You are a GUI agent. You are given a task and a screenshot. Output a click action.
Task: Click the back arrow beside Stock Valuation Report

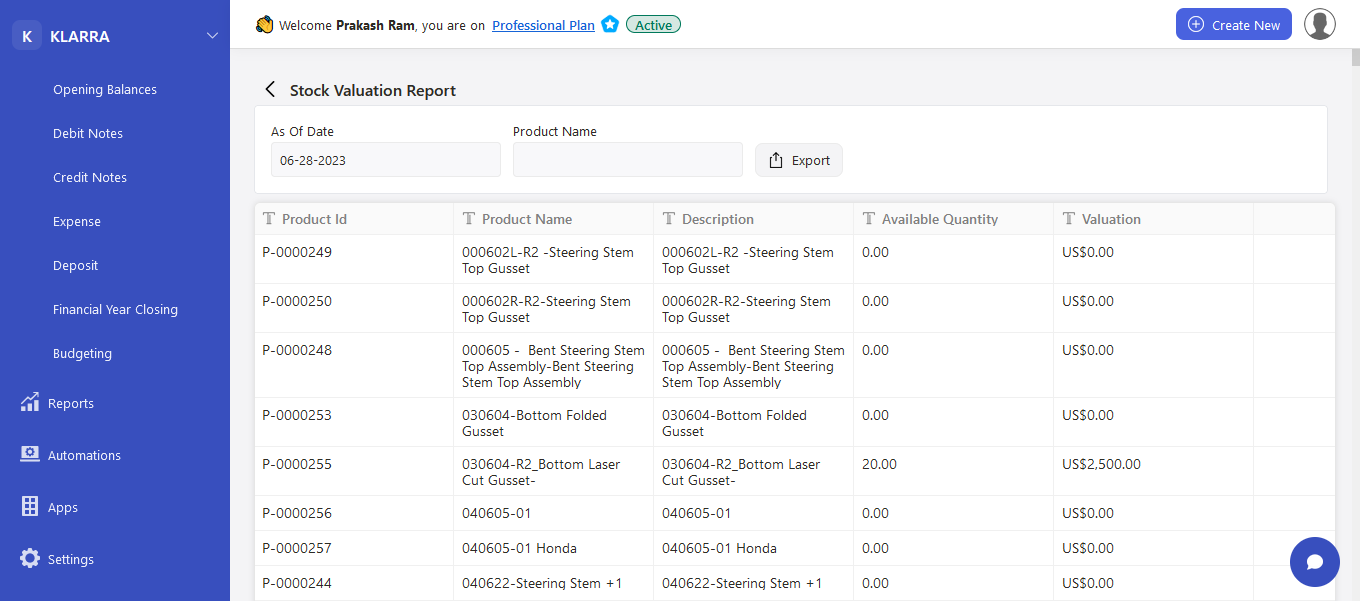[x=270, y=90]
